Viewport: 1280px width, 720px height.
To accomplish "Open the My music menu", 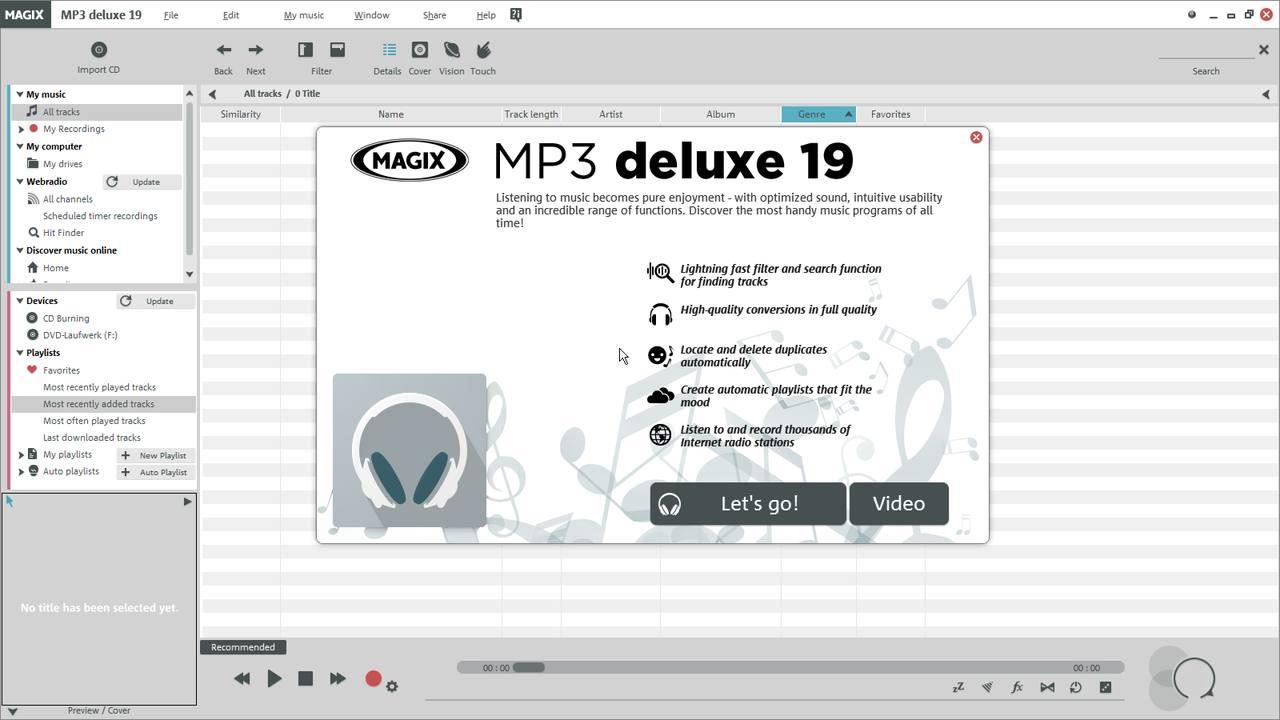I will tap(303, 14).
